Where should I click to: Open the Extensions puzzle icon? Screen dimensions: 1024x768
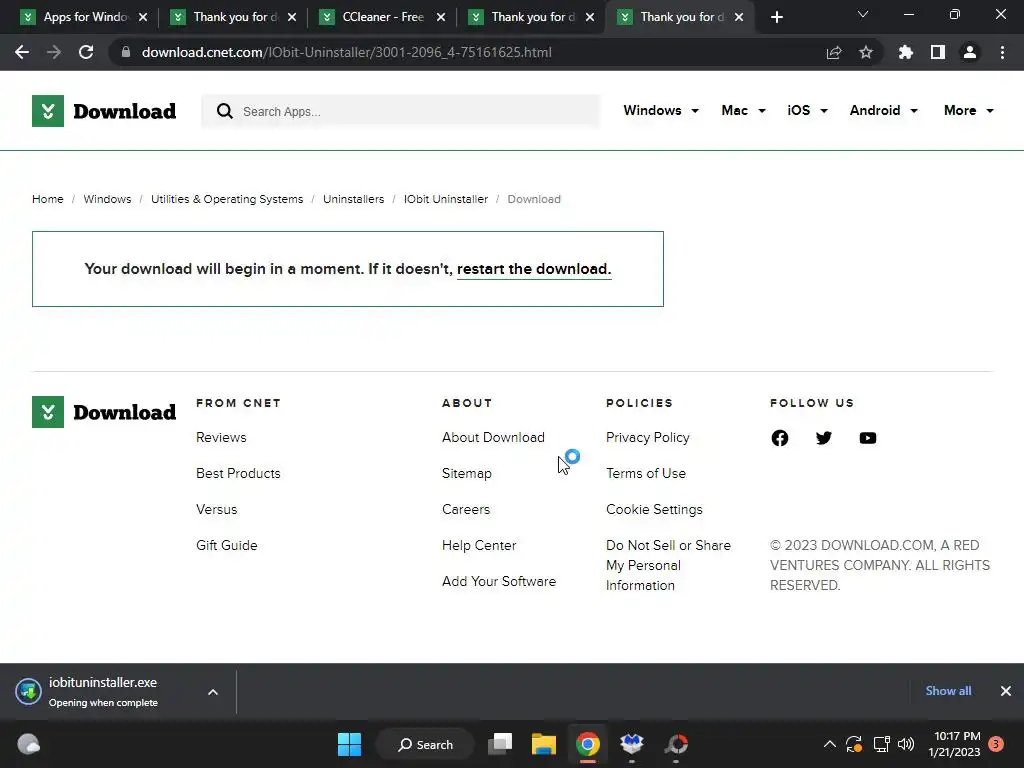coord(906,52)
